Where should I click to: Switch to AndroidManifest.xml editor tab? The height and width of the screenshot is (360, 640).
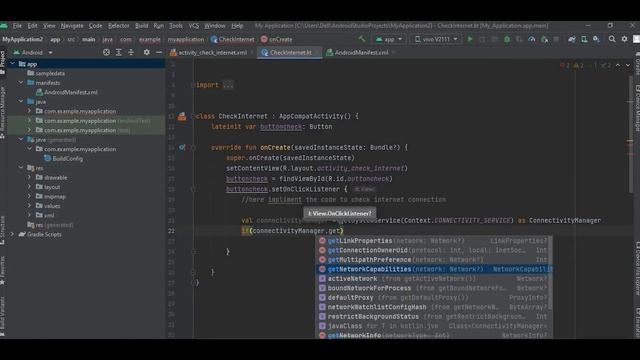362,53
